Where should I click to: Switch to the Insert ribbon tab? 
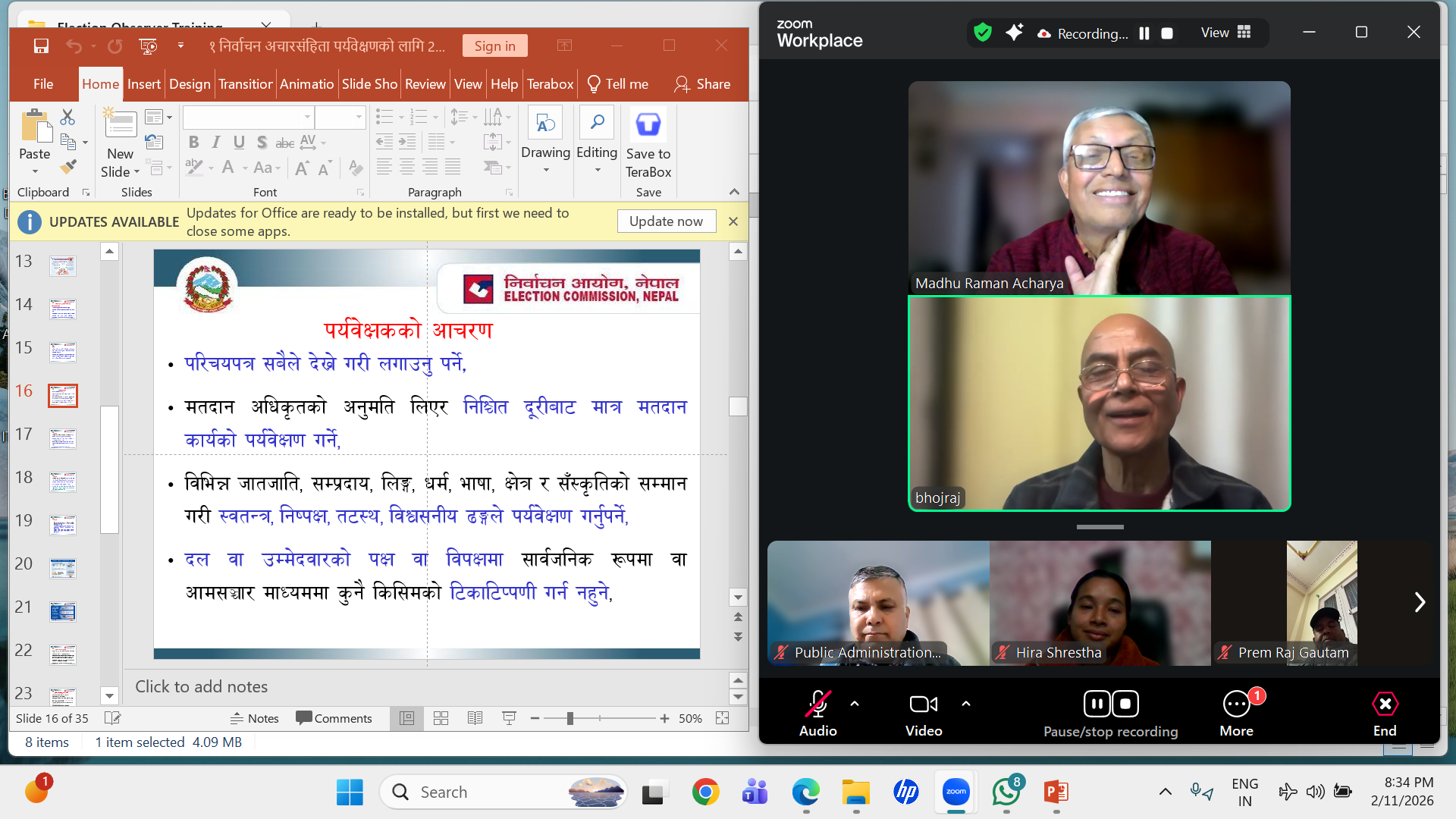click(143, 84)
